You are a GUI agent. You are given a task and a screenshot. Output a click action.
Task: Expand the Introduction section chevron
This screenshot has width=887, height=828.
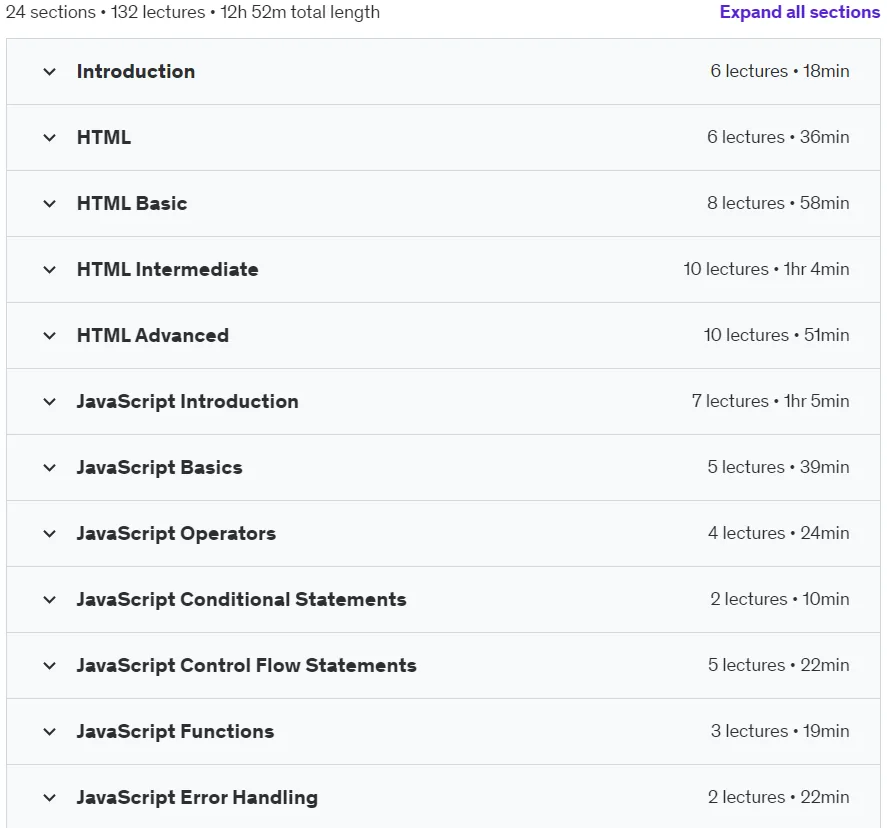(50, 72)
